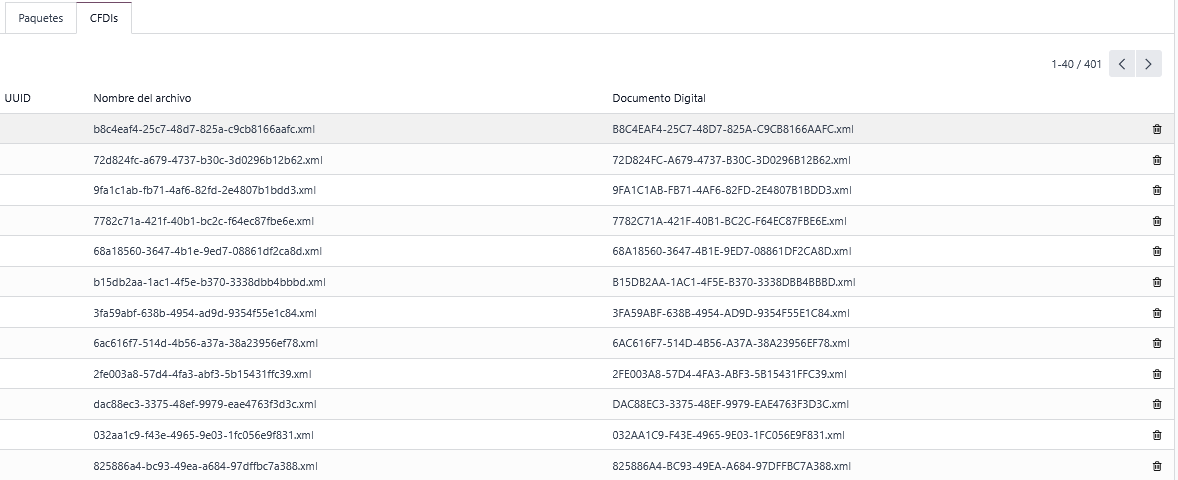The image size is (1178, 480).
Task: Delete the b8c4eaf4-25c7 row via trash icon
Action: tap(1157, 129)
